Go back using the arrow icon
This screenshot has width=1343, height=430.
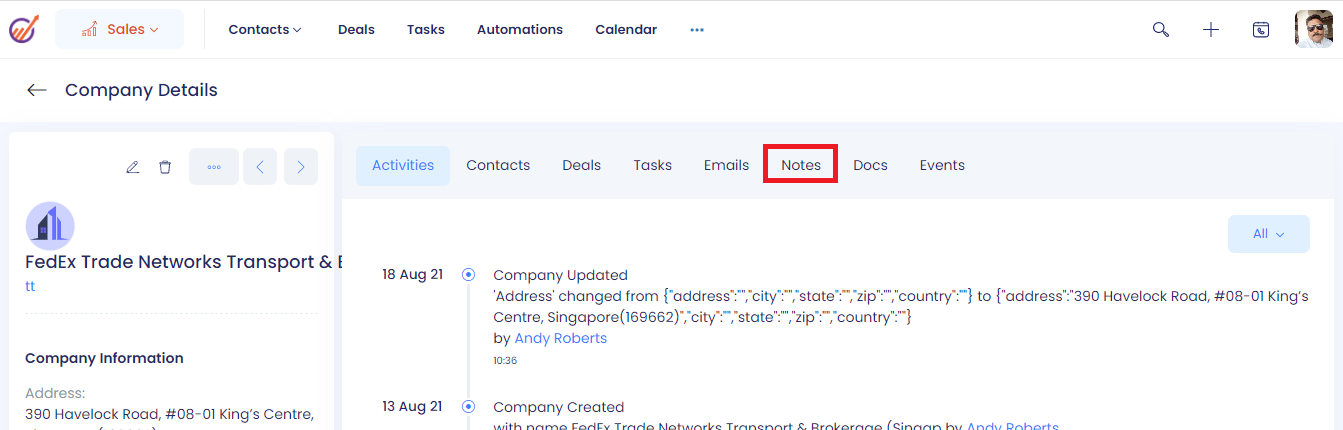37,90
